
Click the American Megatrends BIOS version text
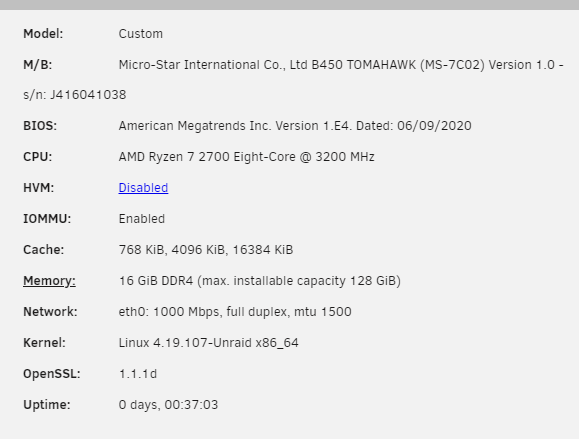(x=295, y=126)
